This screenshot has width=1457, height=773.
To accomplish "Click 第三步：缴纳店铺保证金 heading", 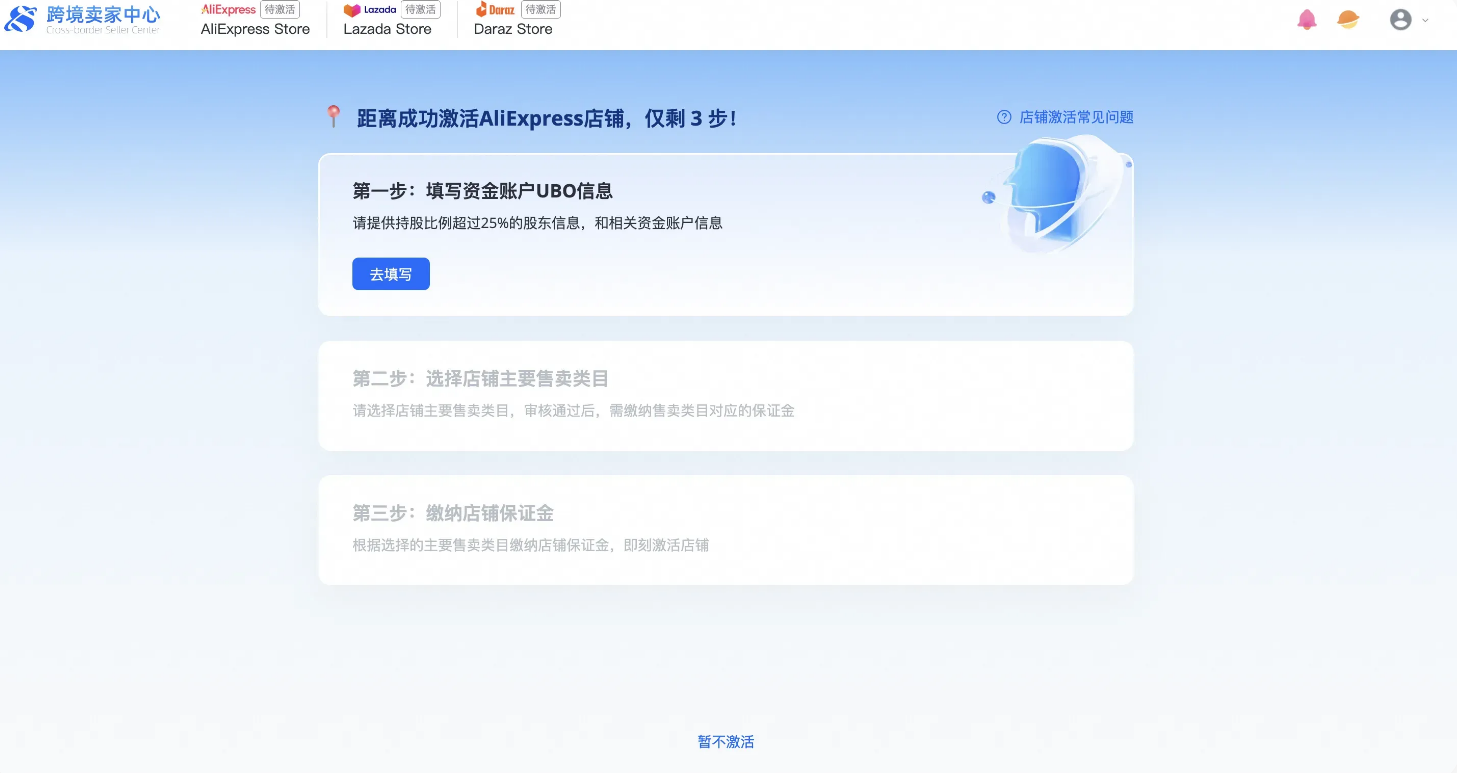I will click(453, 513).
